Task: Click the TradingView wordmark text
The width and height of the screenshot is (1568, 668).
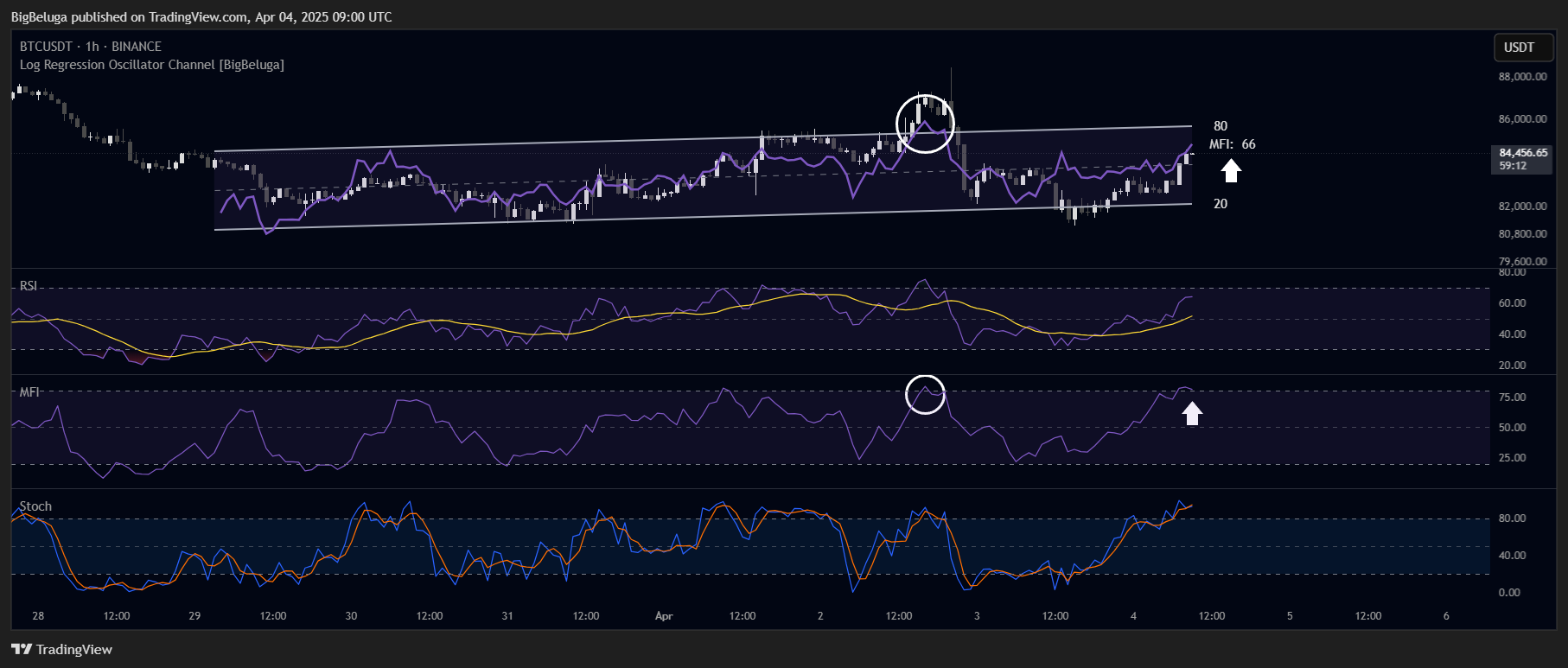Action: point(74,650)
